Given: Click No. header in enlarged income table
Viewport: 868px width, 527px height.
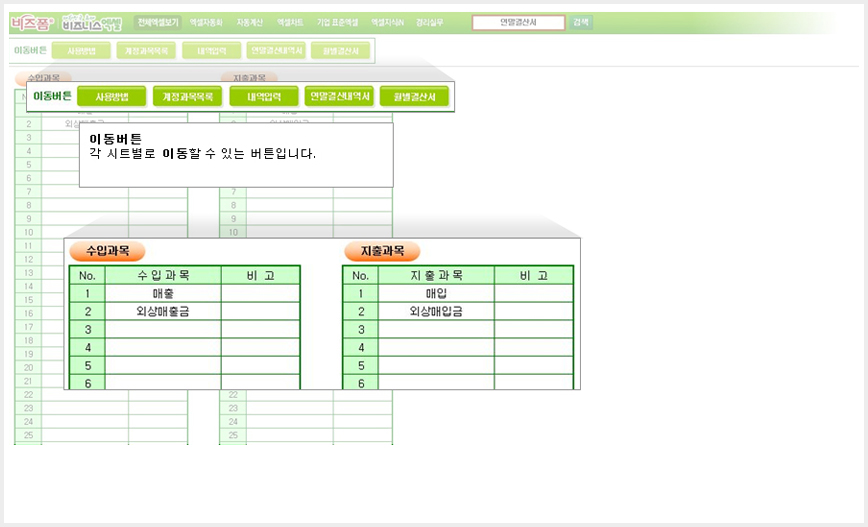Looking at the screenshot, I should coord(87,276).
